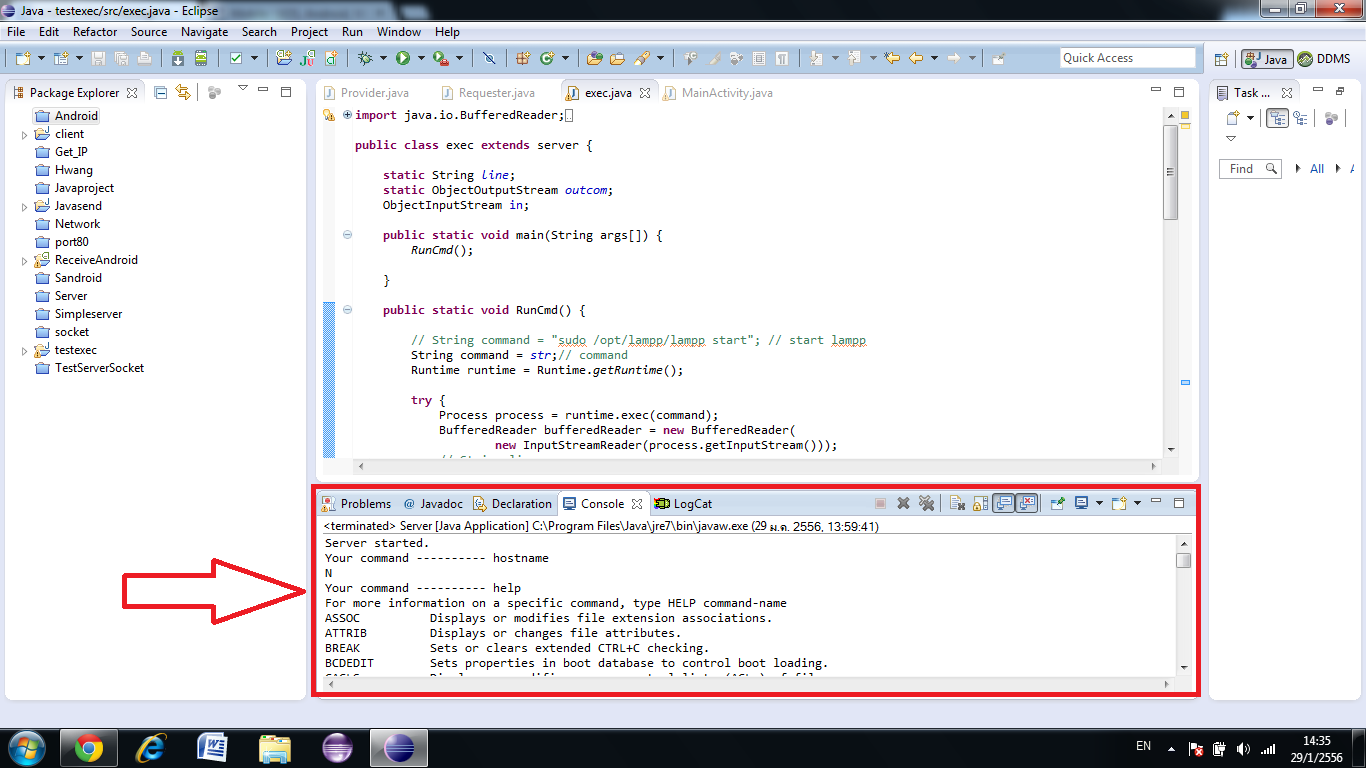Click the Back navigation arrow icon

(916, 58)
